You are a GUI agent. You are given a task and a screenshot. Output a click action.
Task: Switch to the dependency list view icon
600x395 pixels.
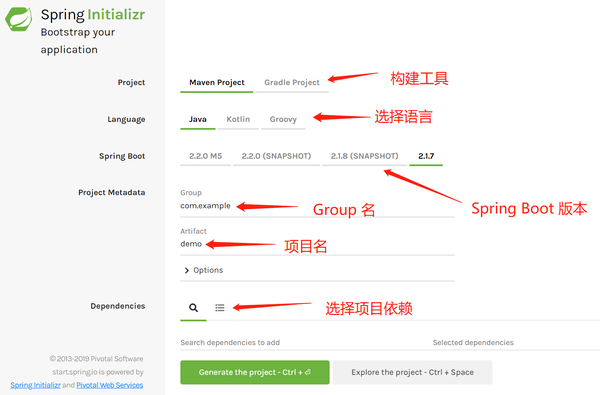click(220, 307)
